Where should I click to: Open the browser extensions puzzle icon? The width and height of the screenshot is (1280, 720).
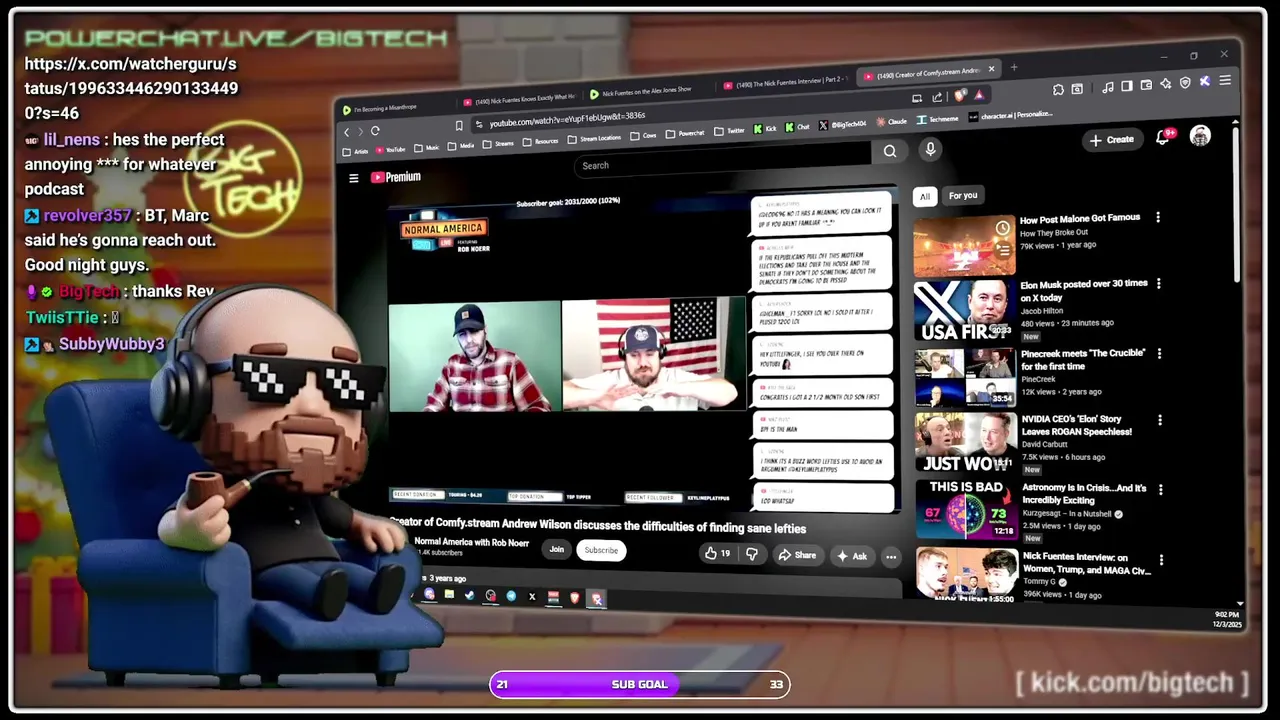(x=1058, y=89)
